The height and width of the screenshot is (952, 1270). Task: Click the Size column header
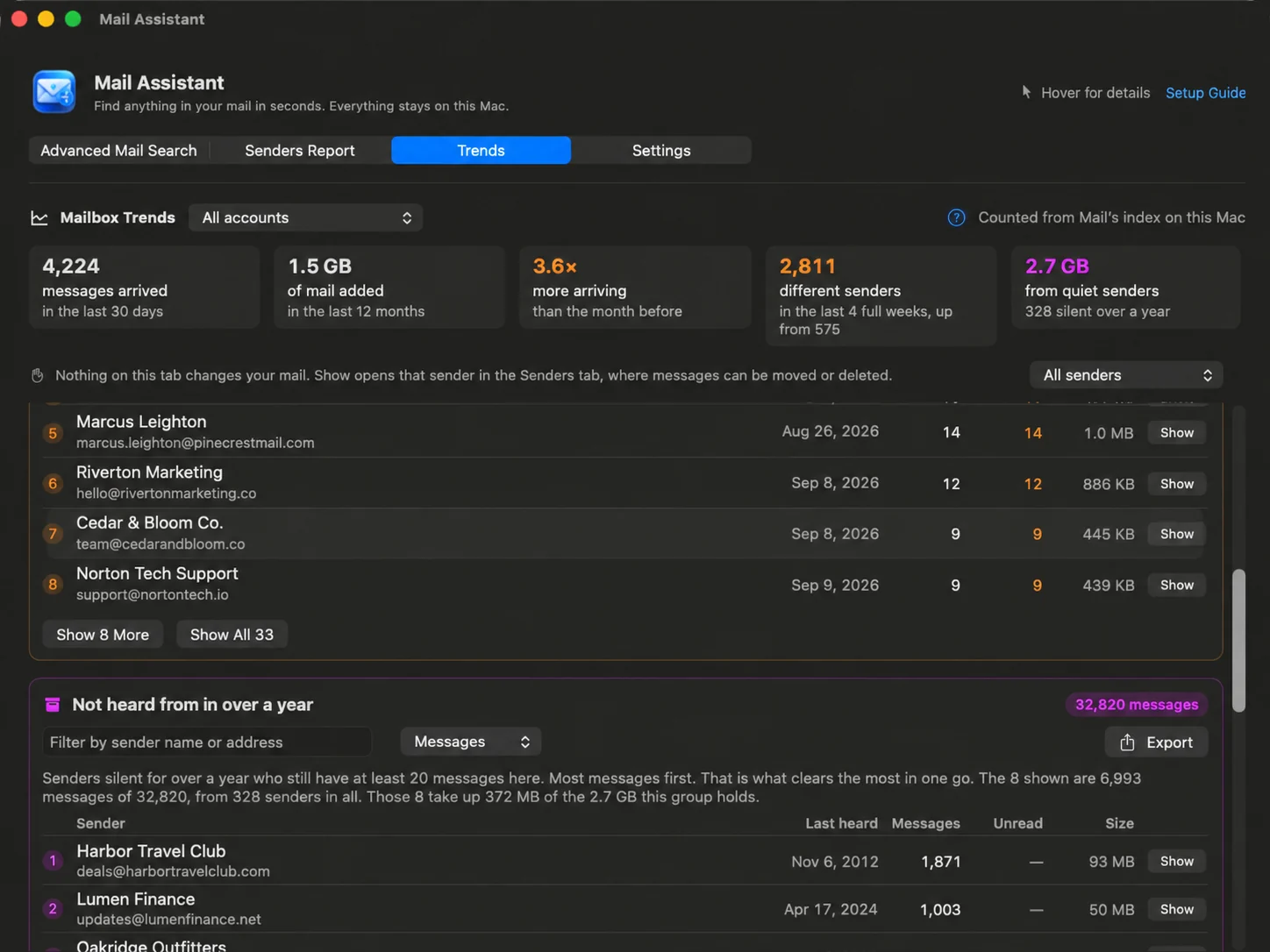point(1119,823)
